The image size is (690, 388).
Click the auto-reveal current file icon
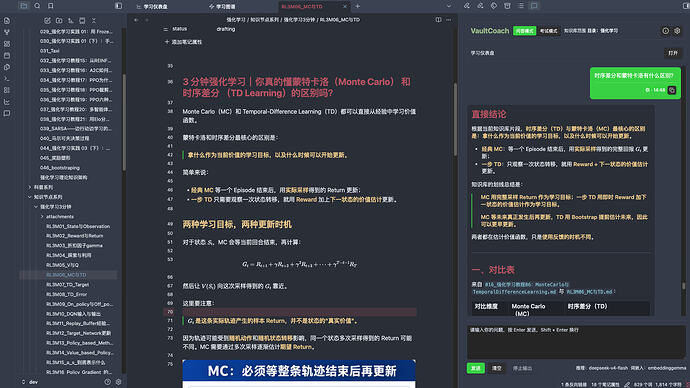point(82,20)
